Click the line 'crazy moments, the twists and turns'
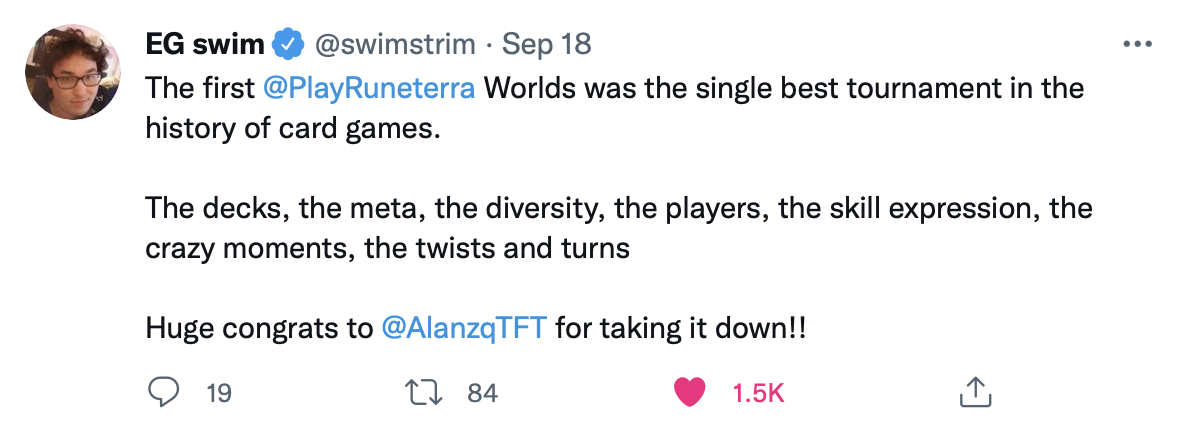The width and height of the screenshot is (1182, 422). click(387, 248)
